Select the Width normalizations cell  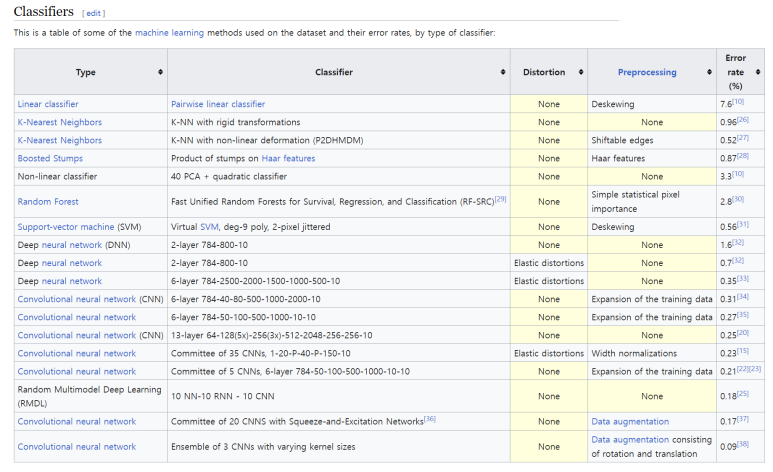pos(652,354)
